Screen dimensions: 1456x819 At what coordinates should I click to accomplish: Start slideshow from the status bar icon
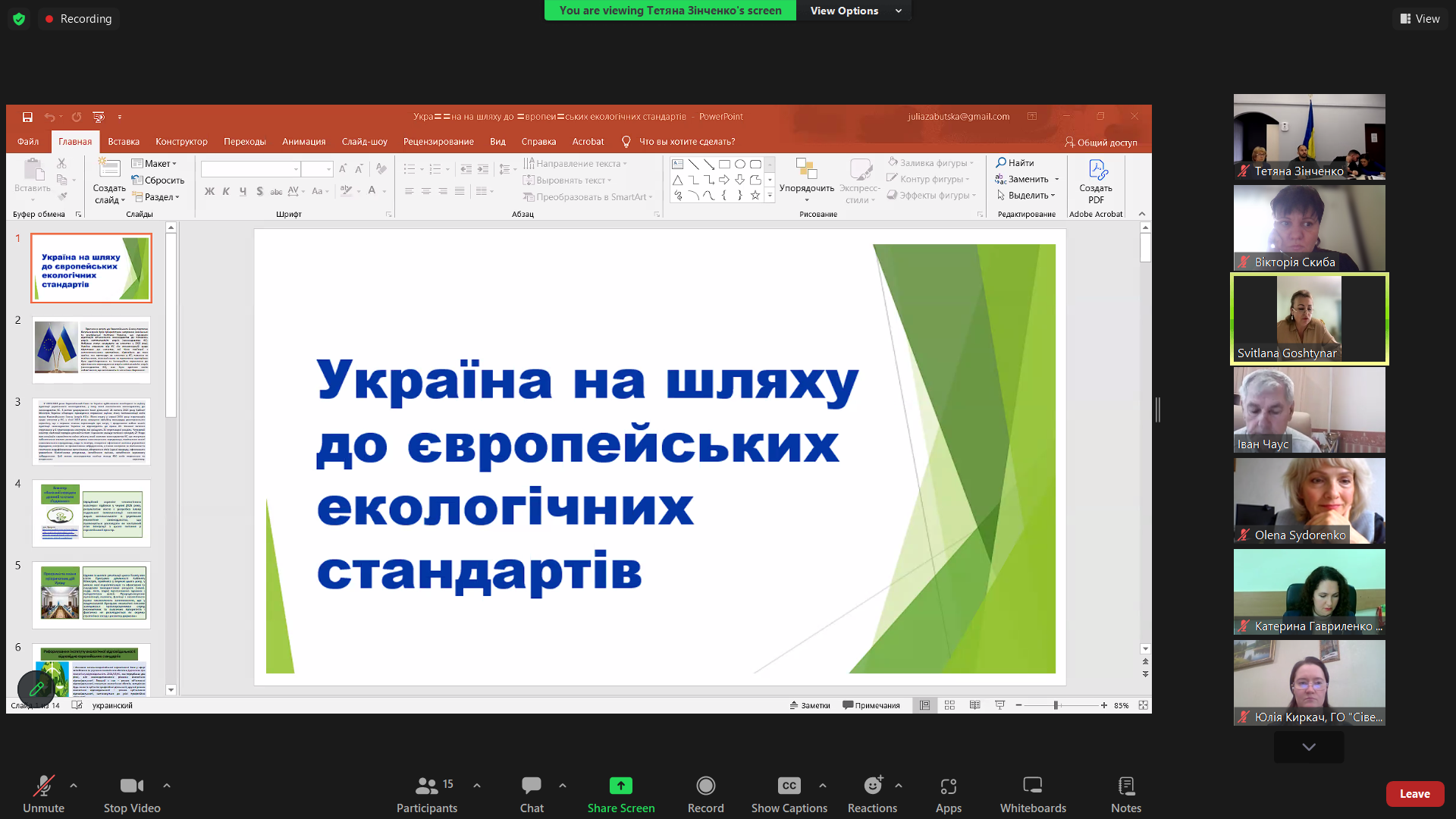(999, 704)
